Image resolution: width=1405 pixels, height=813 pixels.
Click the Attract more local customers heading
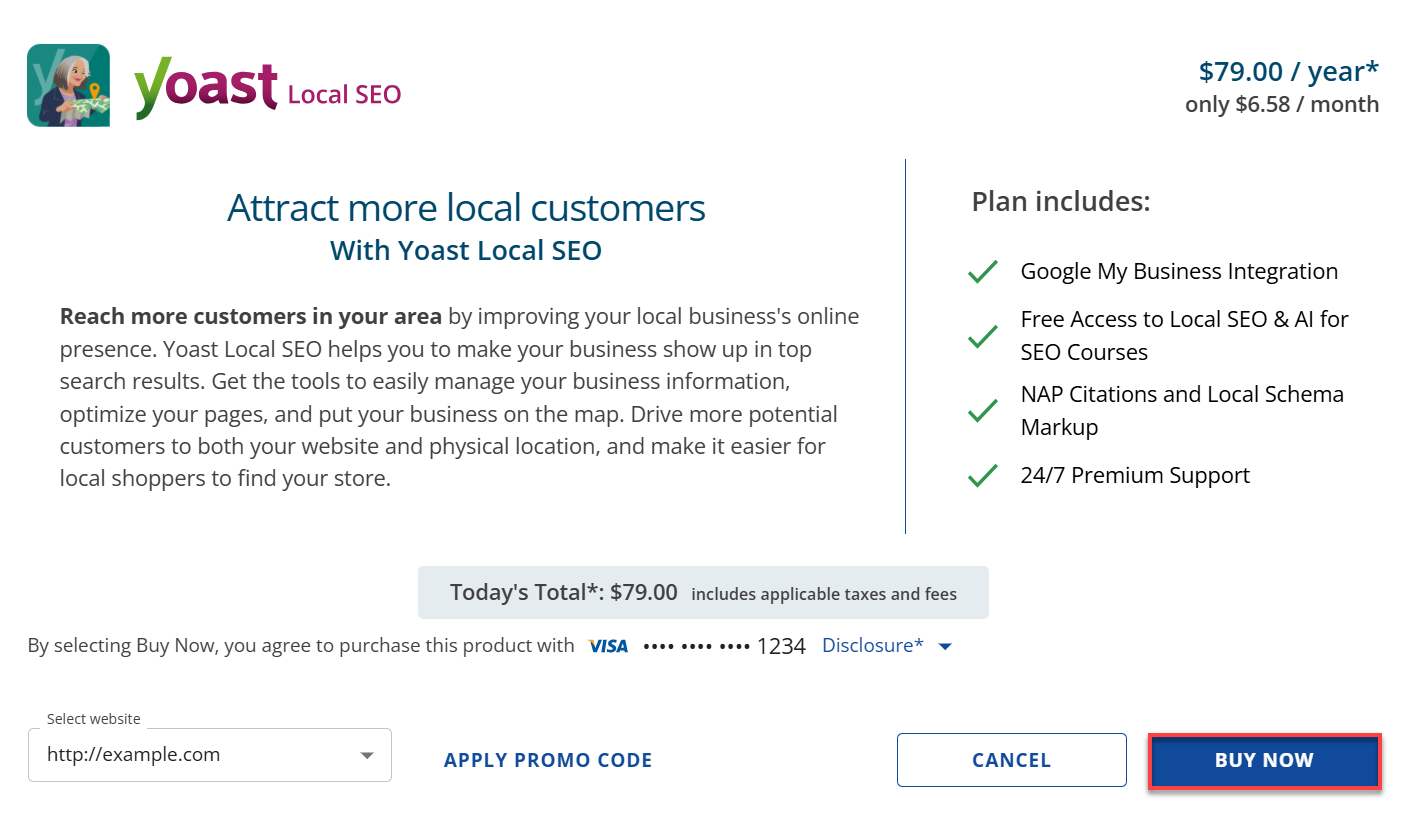466,207
